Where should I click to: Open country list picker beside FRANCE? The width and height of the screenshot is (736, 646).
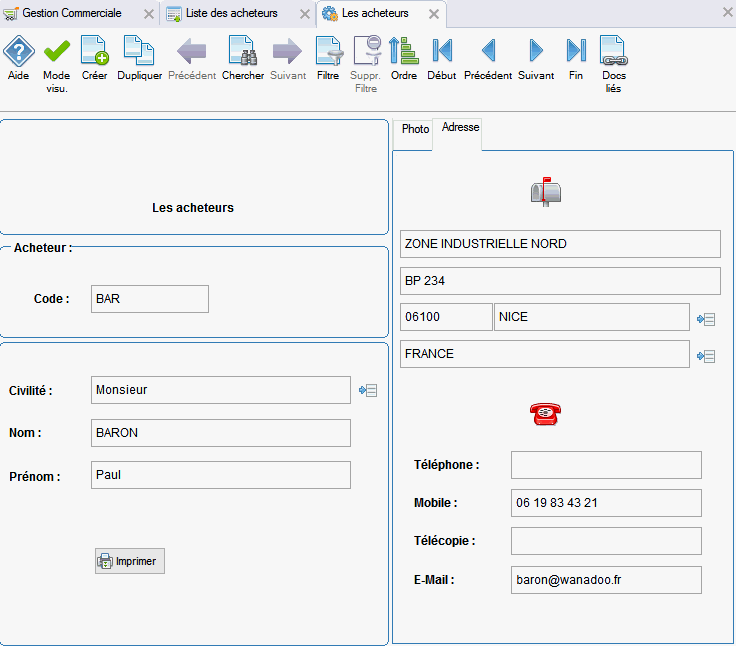click(x=706, y=356)
